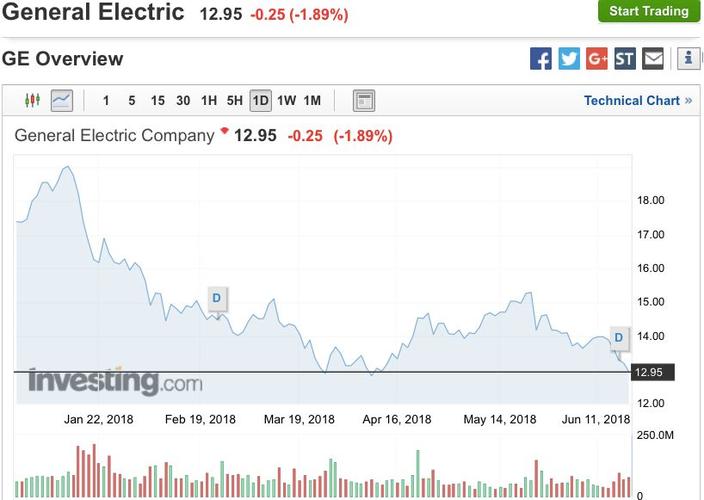
Task: Share on Facebook
Action: (x=541, y=59)
